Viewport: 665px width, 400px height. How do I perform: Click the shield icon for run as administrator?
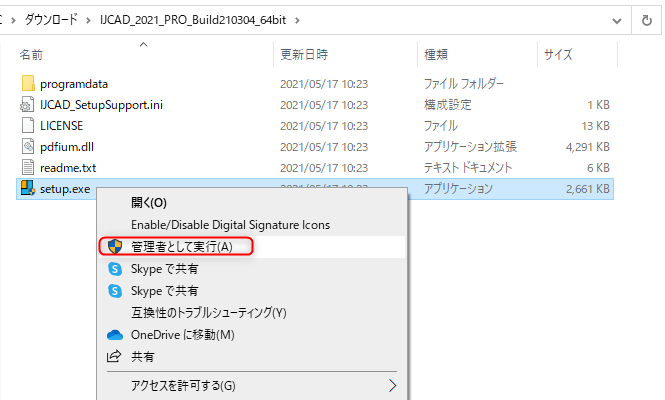(x=115, y=246)
